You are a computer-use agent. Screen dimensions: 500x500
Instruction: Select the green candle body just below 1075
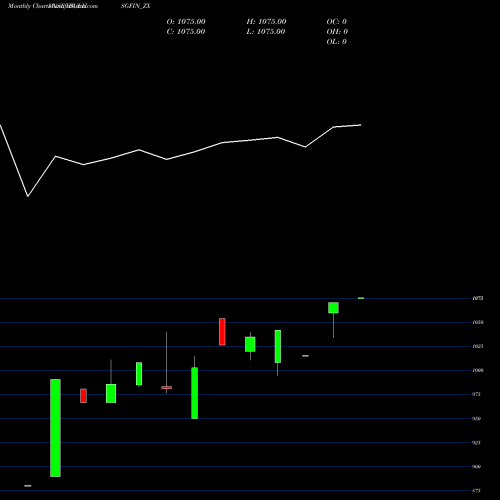(333, 308)
